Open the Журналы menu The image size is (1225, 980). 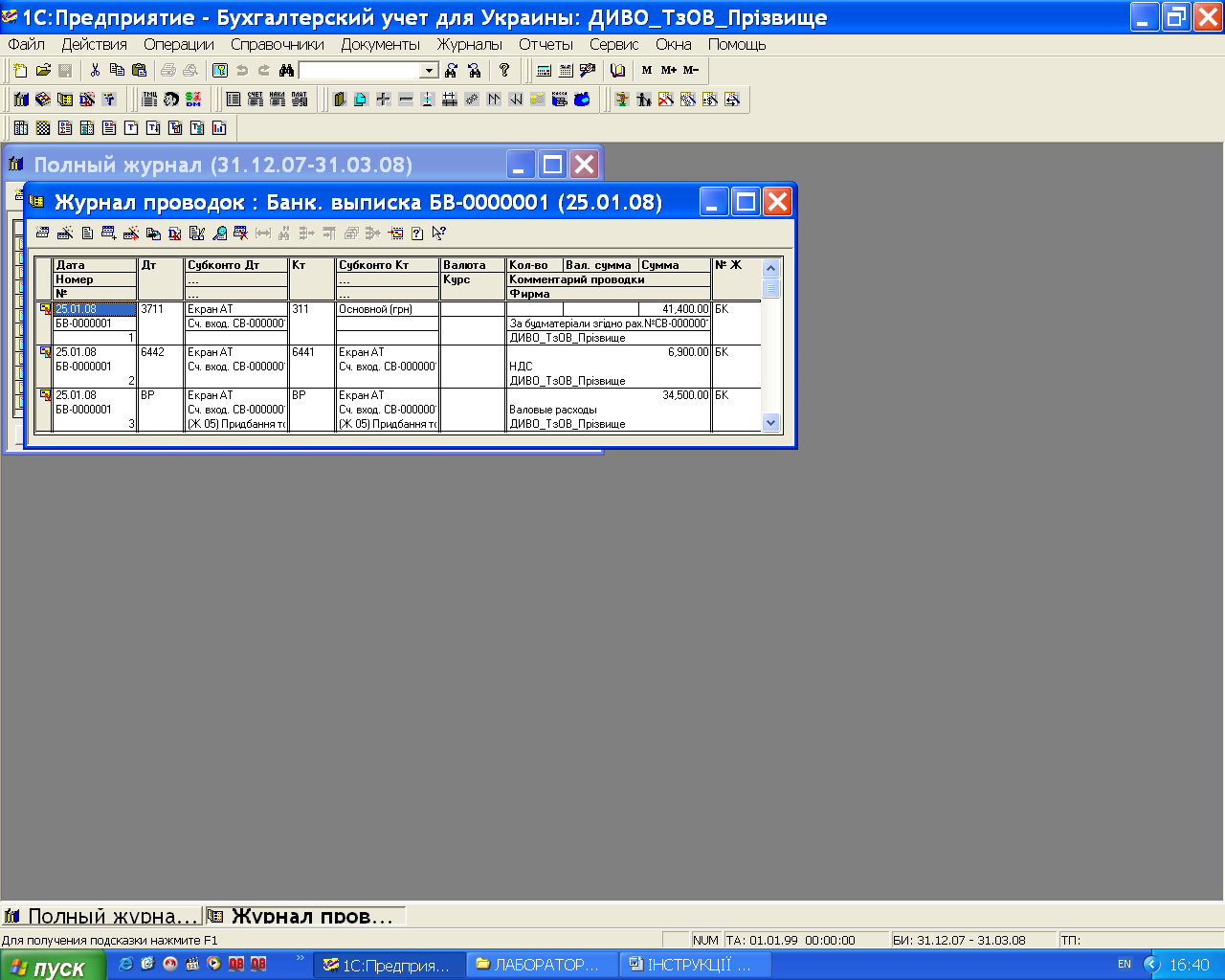470,44
